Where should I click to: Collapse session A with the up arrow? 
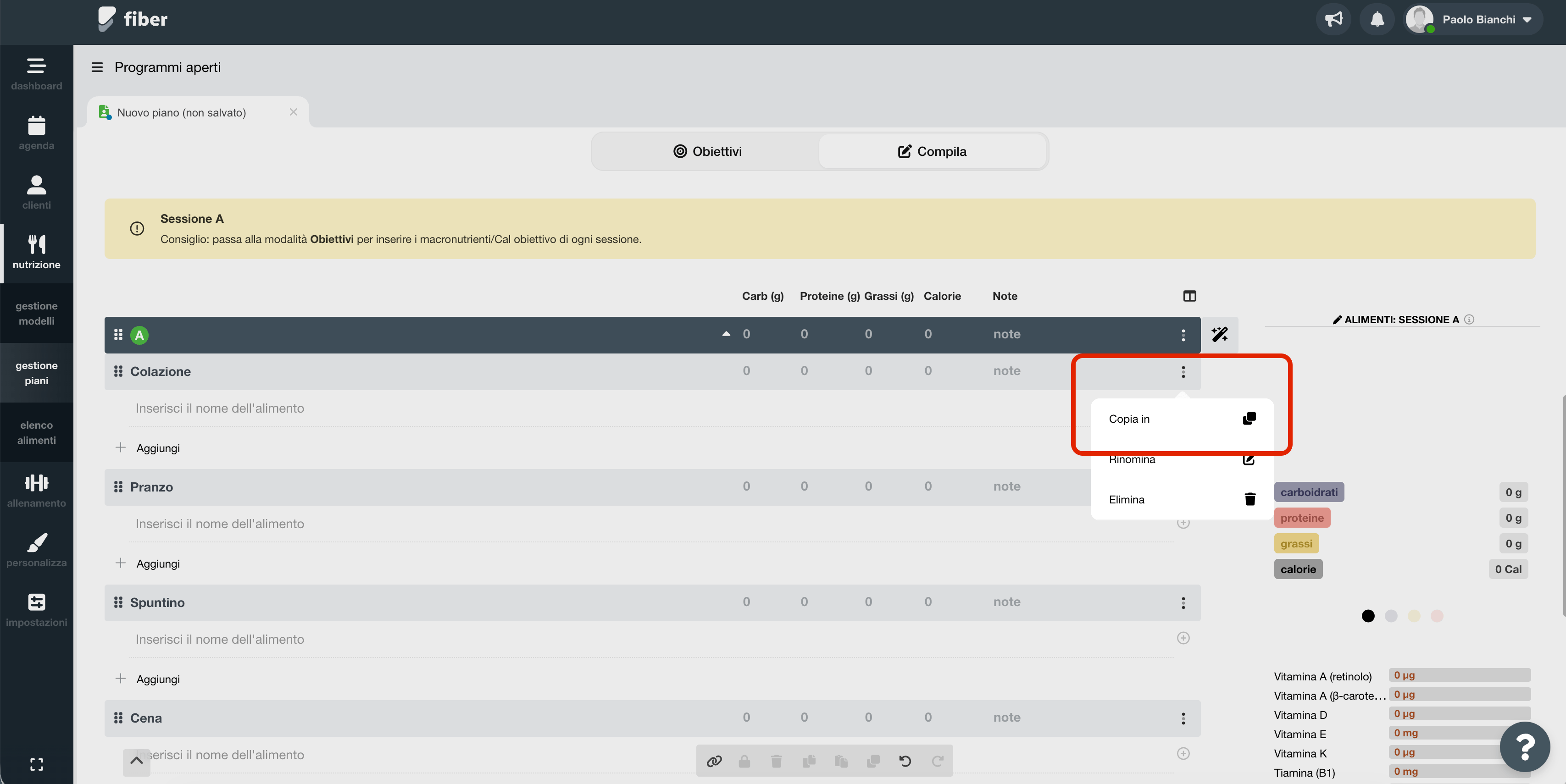(x=726, y=334)
